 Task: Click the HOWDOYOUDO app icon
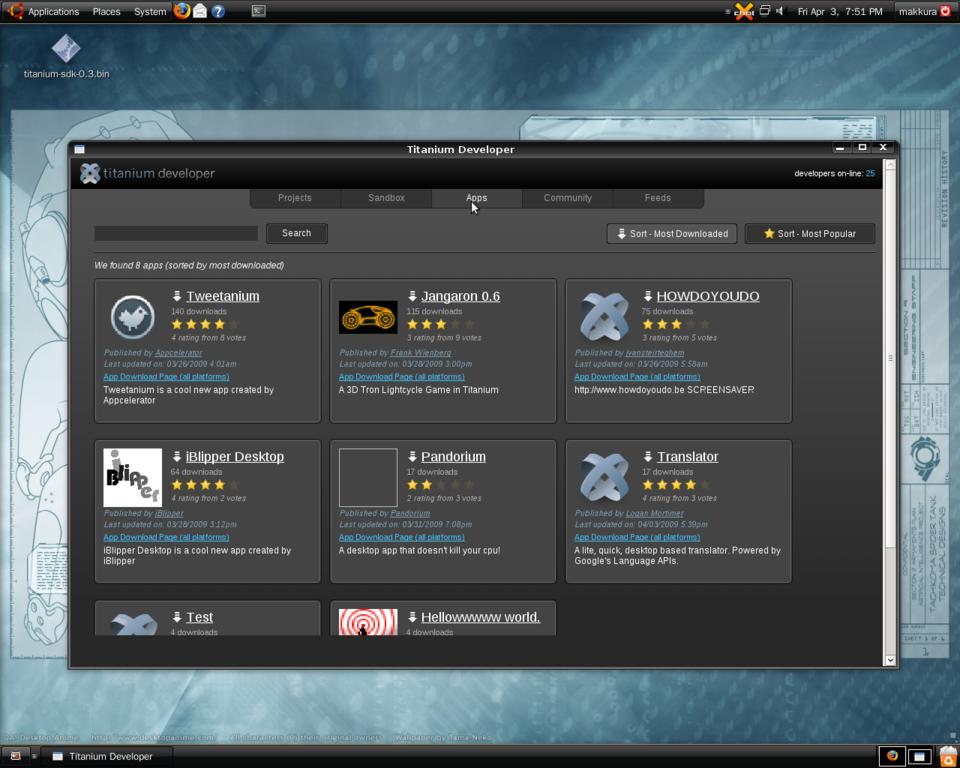[604, 317]
